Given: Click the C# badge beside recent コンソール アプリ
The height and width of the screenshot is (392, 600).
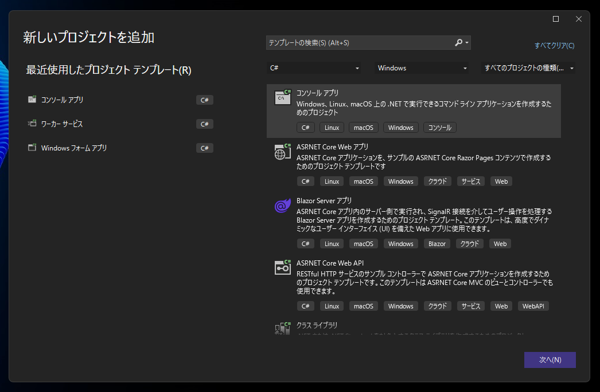Looking at the screenshot, I should (204, 100).
